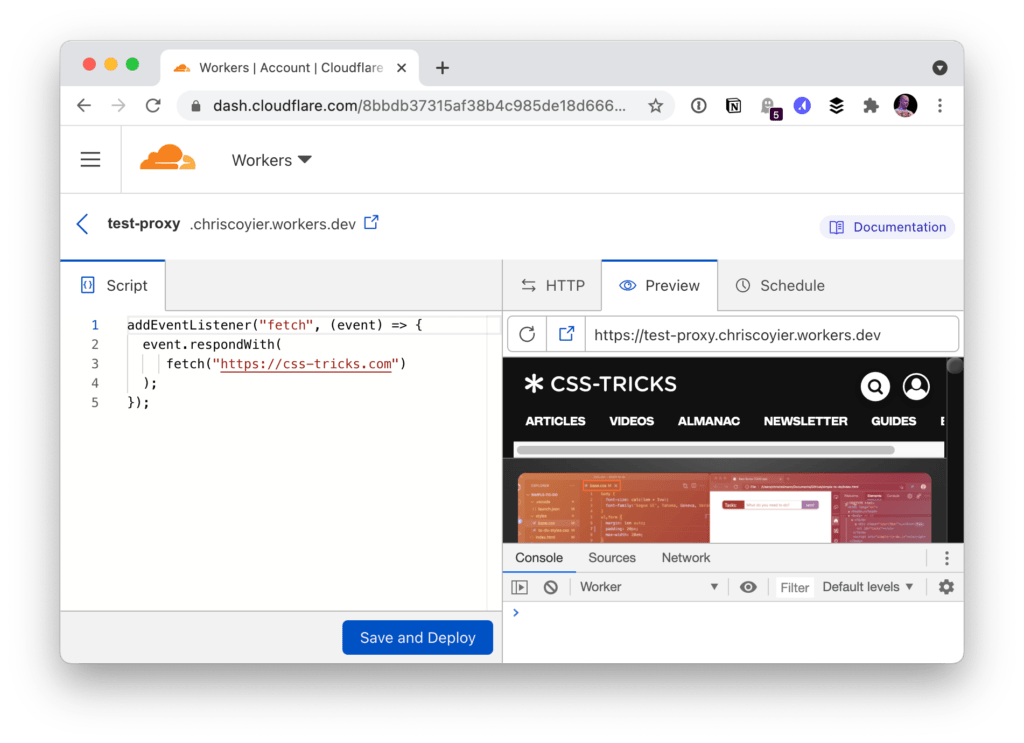Open the Cloudflare hamburger menu
1024x743 pixels.
[x=91, y=159]
